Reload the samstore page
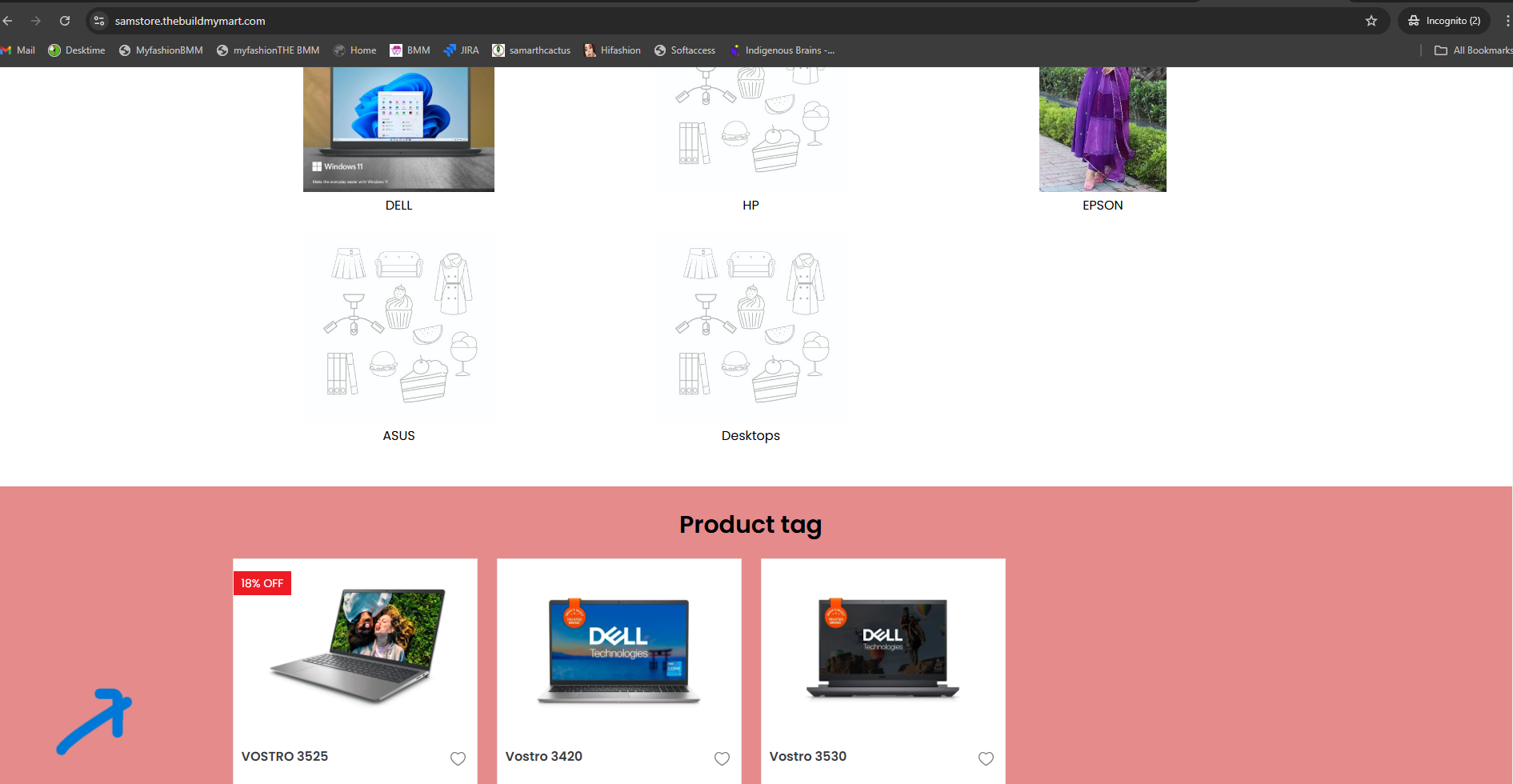The width and height of the screenshot is (1513, 784). 65,21
